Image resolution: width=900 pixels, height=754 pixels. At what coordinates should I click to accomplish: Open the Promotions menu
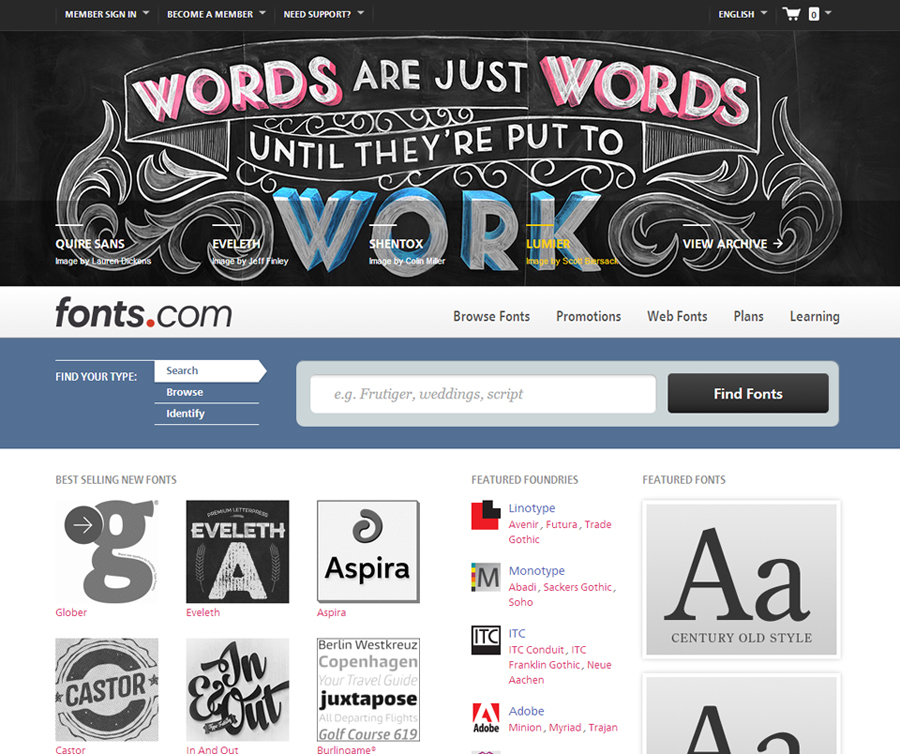[588, 316]
